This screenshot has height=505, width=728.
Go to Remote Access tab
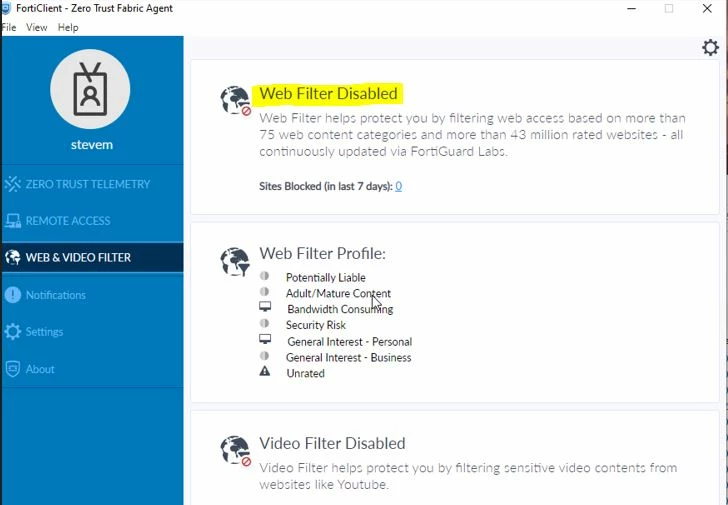92,221
